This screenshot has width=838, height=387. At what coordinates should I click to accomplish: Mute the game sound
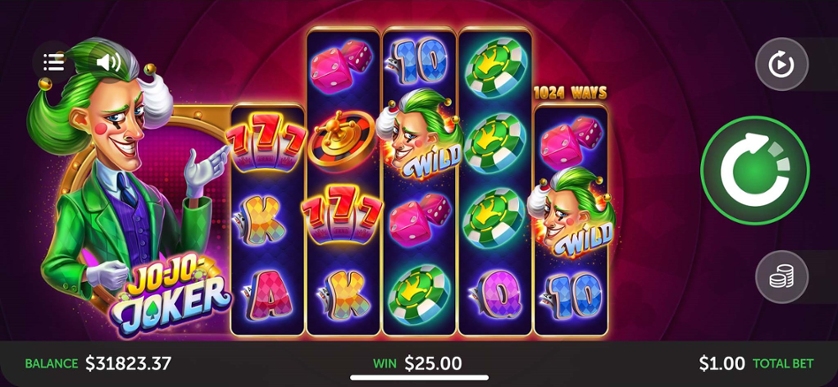[x=108, y=63]
